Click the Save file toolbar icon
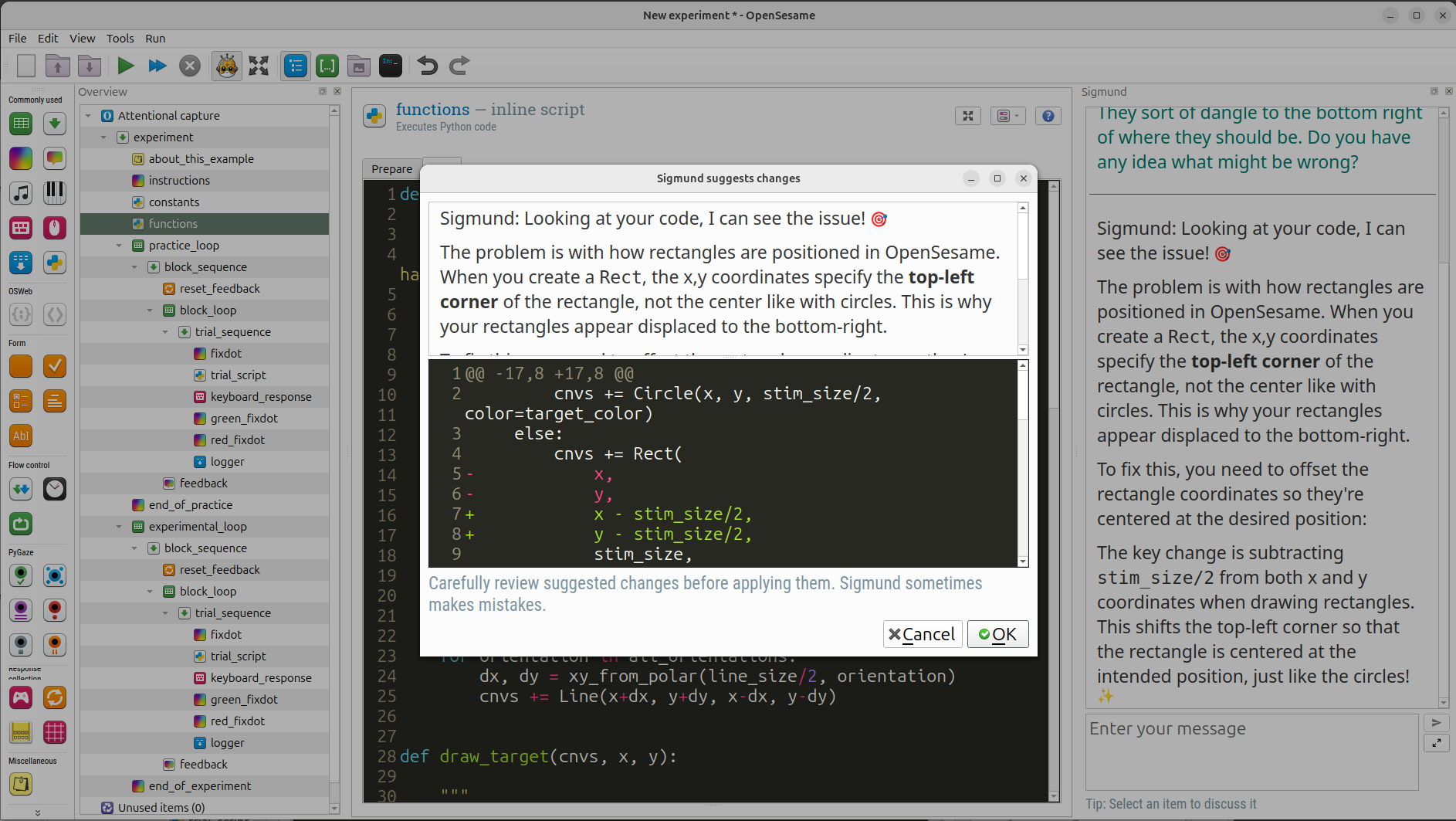Image resolution: width=1456 pixels, height=821 pixels. pos(90,66)
